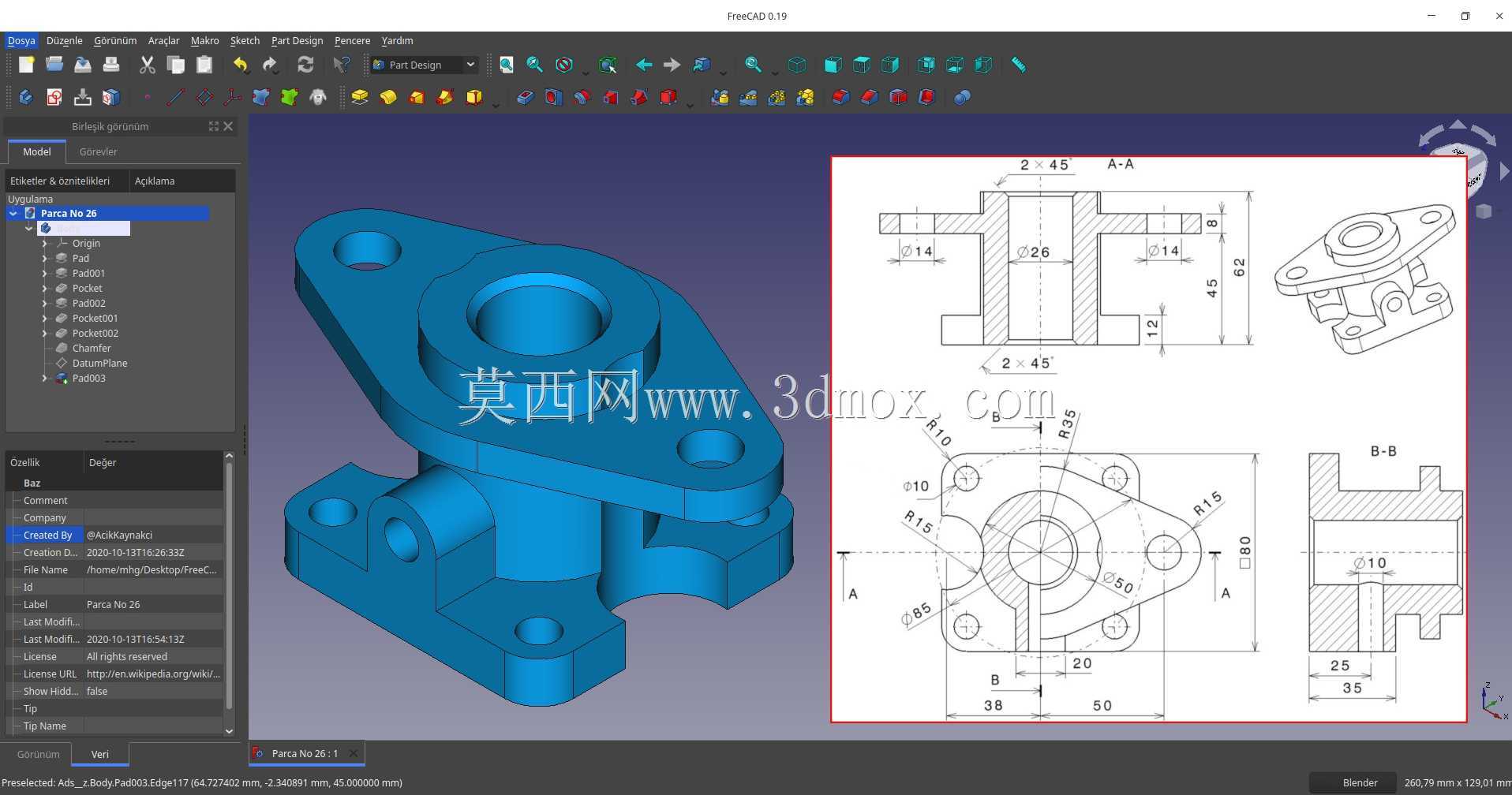
Task: Save the document using the Save icon
Action: (83, 65)
